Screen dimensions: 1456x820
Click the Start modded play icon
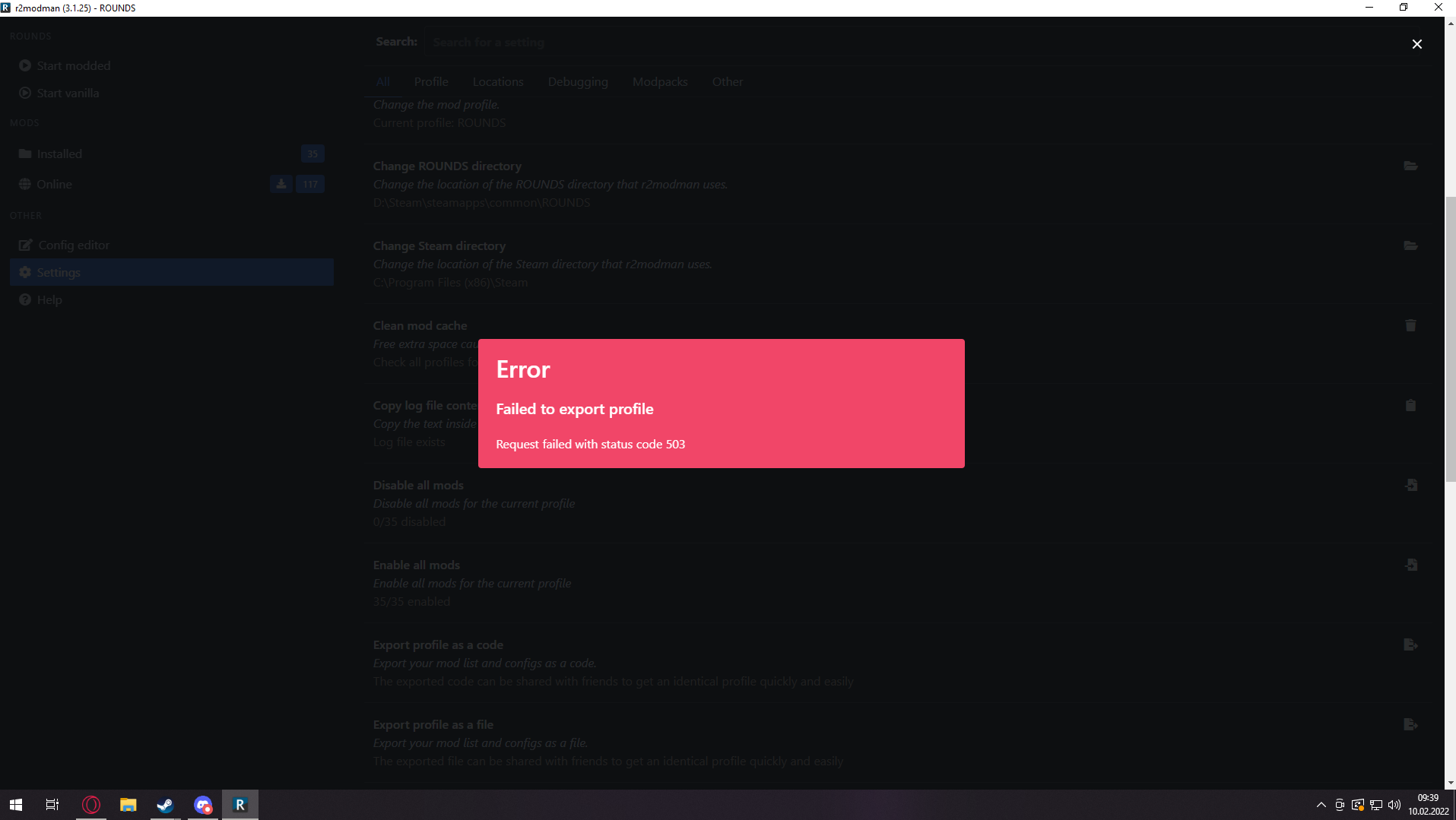click(25, 65)
